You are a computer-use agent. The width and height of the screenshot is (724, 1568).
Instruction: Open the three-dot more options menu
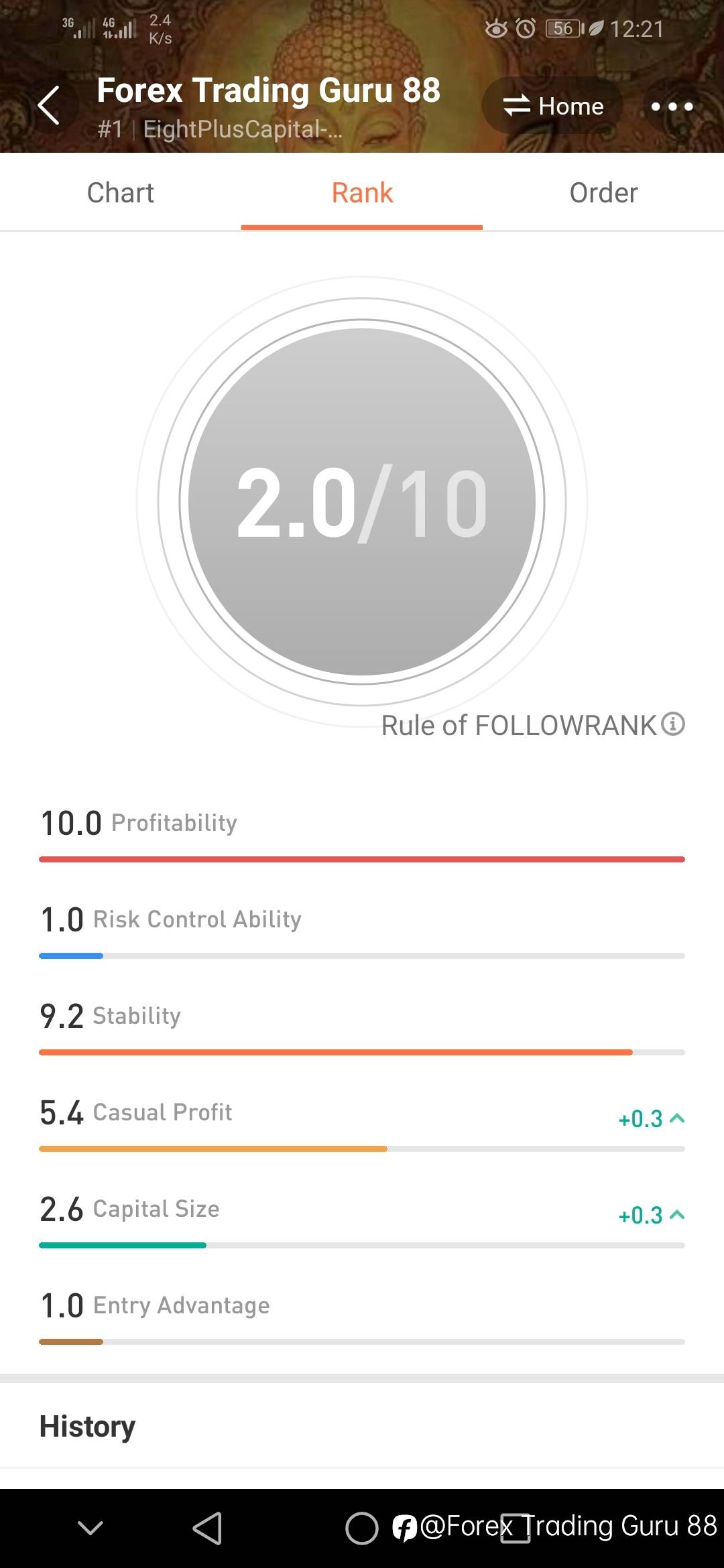(x=672, y=107)
